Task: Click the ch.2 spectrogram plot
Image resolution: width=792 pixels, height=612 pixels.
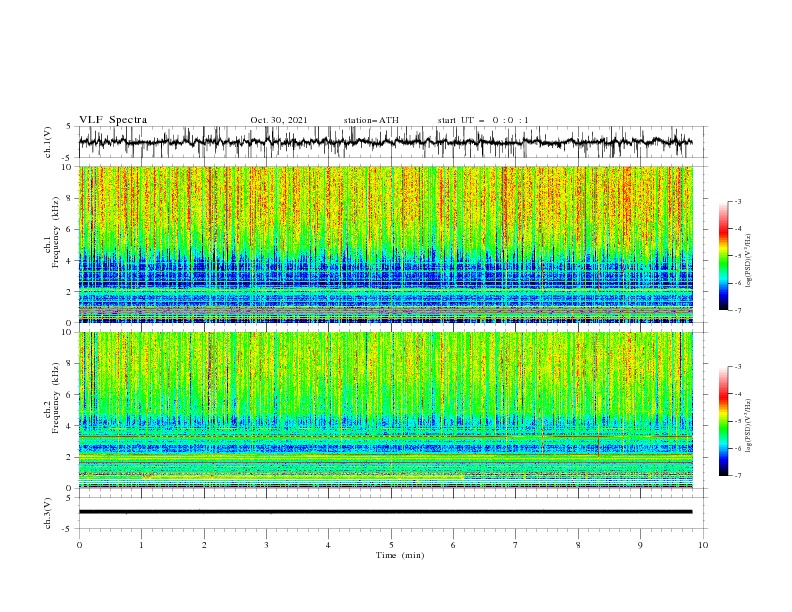Action: click(x=385, y=410)
